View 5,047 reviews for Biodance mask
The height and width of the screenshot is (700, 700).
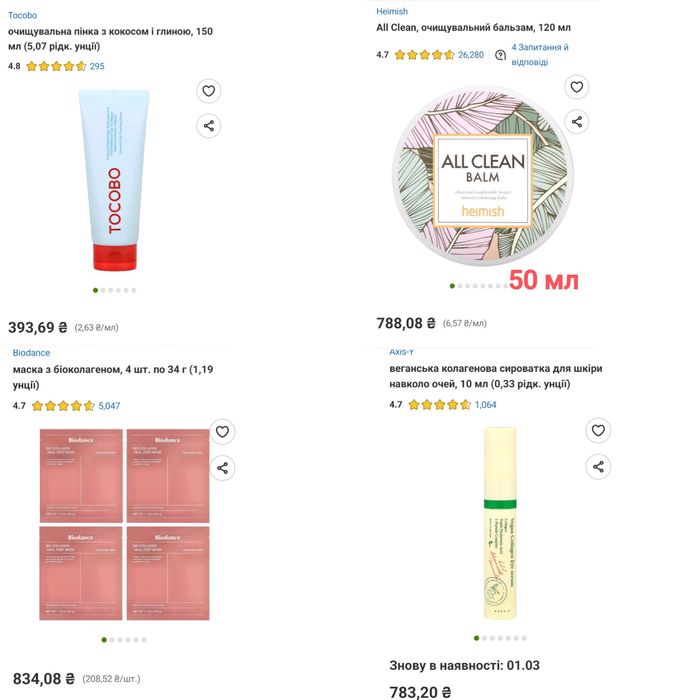[x=109, y=406]
